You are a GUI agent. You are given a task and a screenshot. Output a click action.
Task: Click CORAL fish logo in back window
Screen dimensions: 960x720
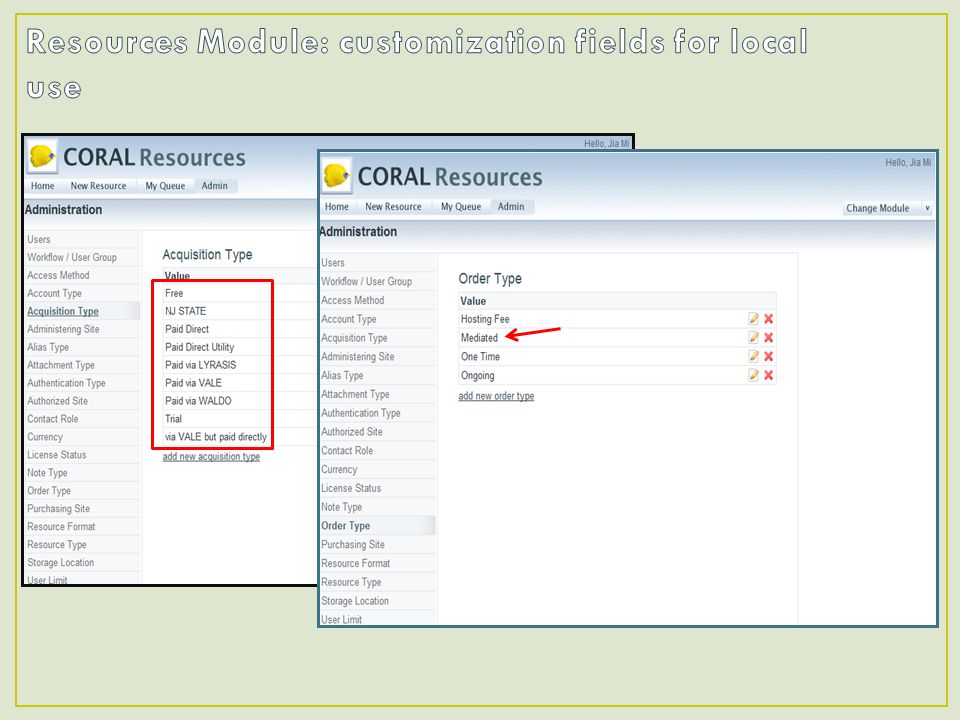tap(42, 157)
